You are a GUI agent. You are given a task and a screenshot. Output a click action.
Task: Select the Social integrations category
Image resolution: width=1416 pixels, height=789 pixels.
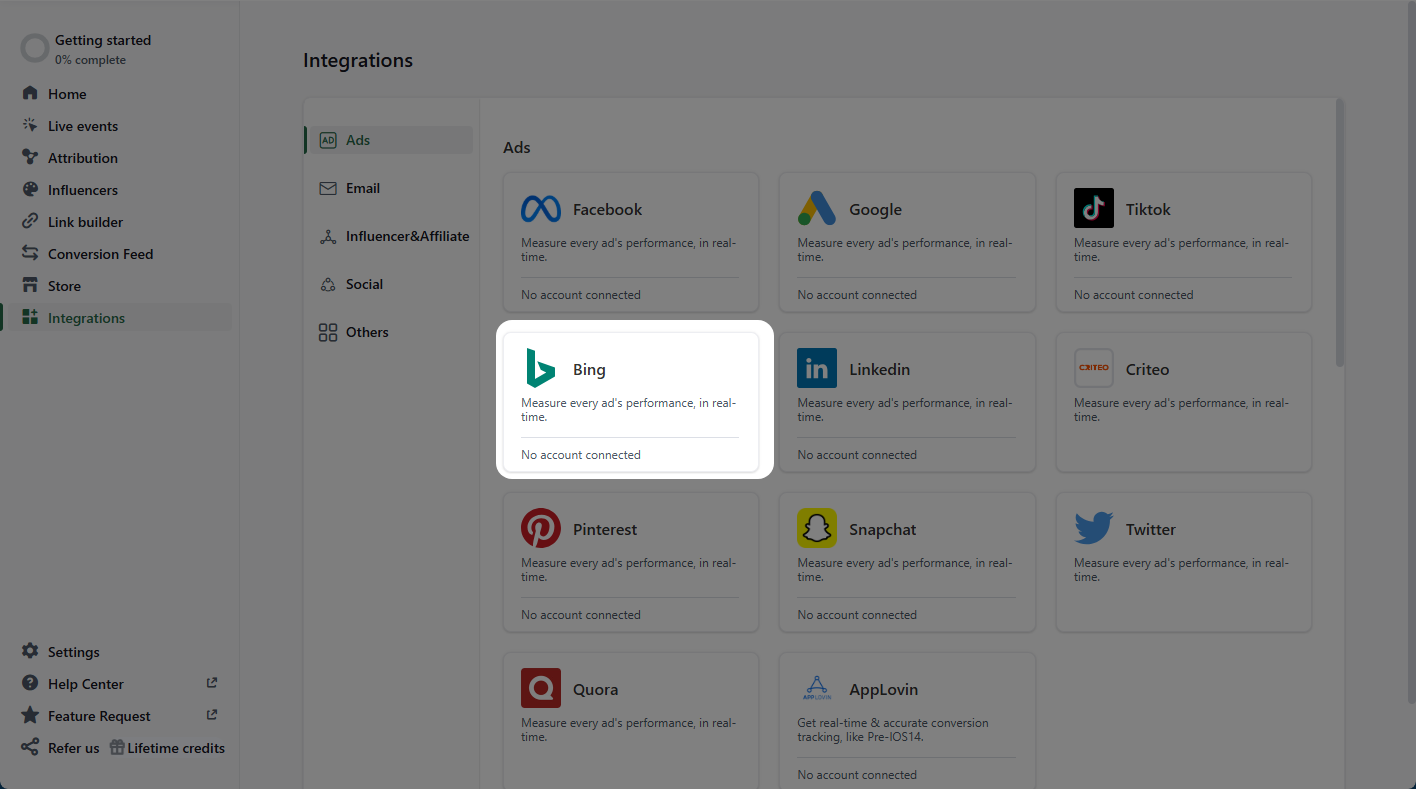point(366,283)
